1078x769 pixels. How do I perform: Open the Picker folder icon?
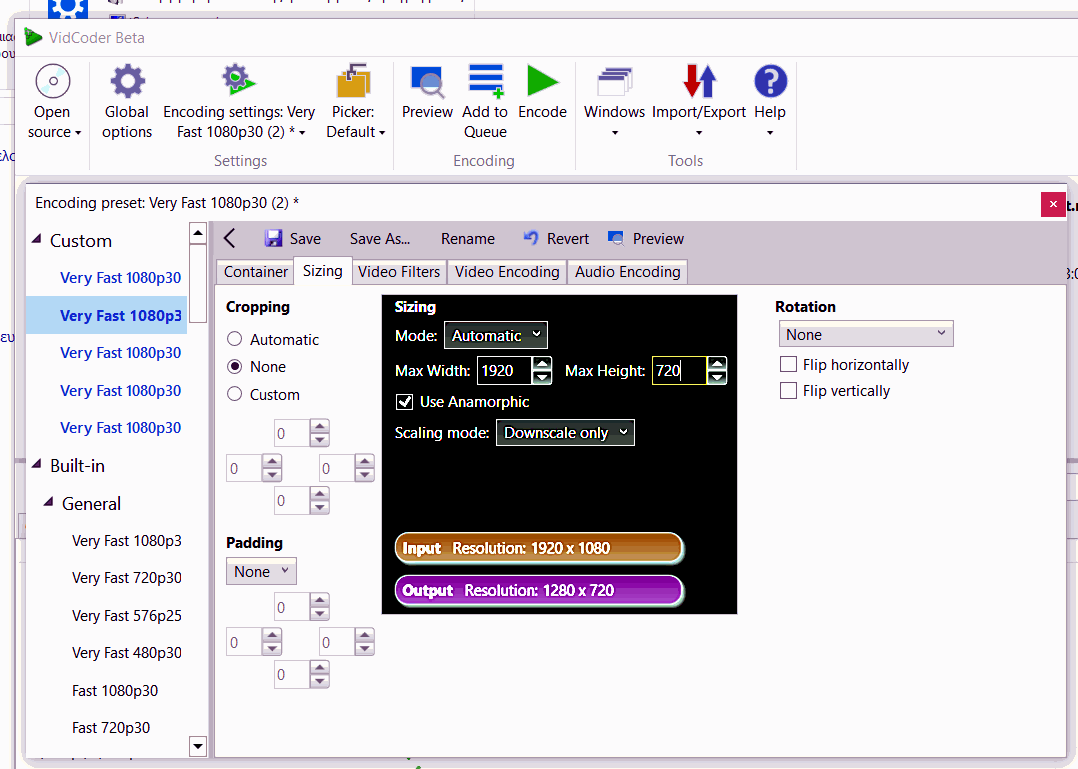click(353, 81)
